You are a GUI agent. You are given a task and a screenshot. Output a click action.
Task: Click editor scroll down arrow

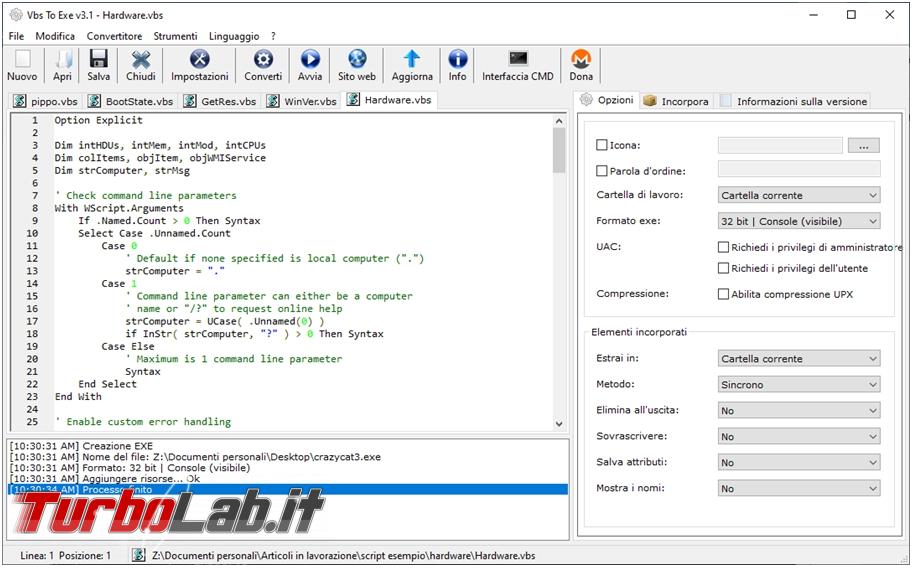559,424
